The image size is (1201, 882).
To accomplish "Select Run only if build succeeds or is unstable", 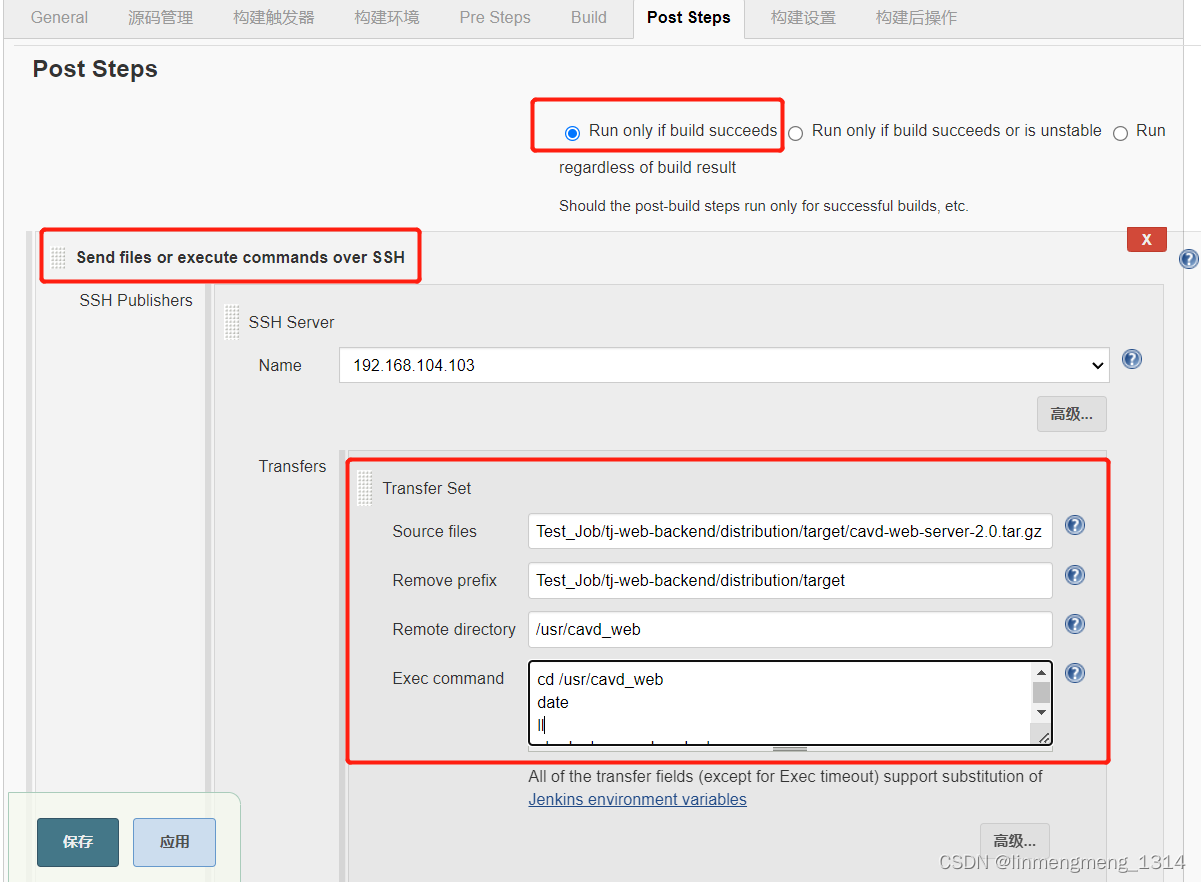I will (795, 133).
